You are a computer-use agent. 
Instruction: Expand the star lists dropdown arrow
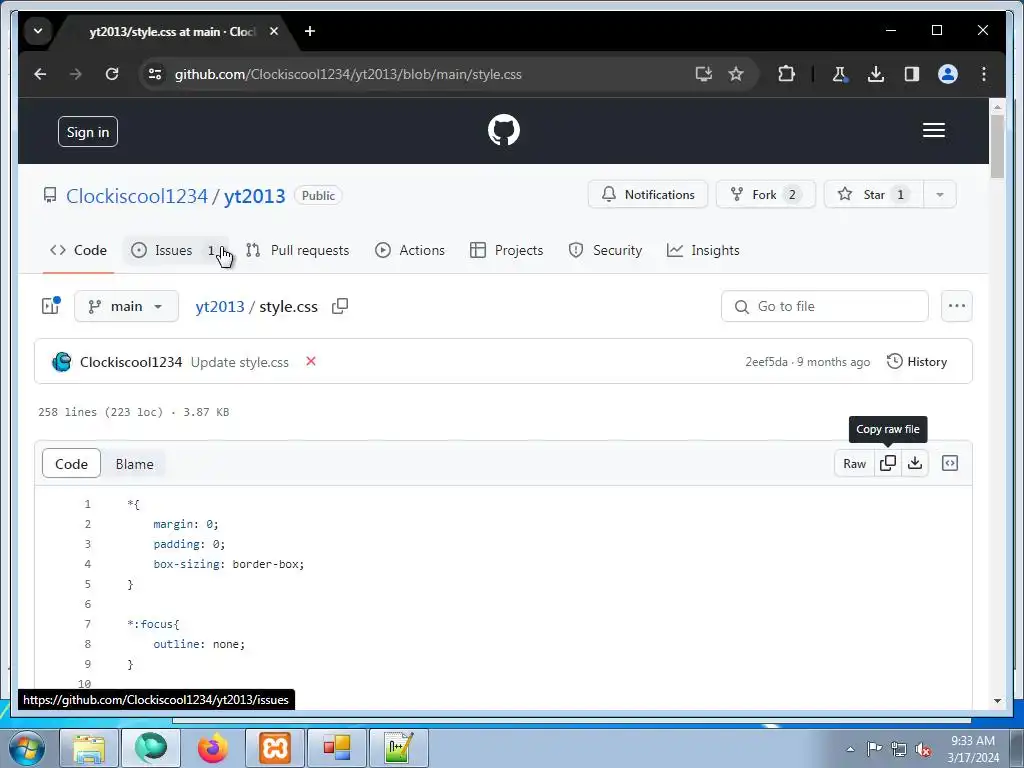(940, 195)
